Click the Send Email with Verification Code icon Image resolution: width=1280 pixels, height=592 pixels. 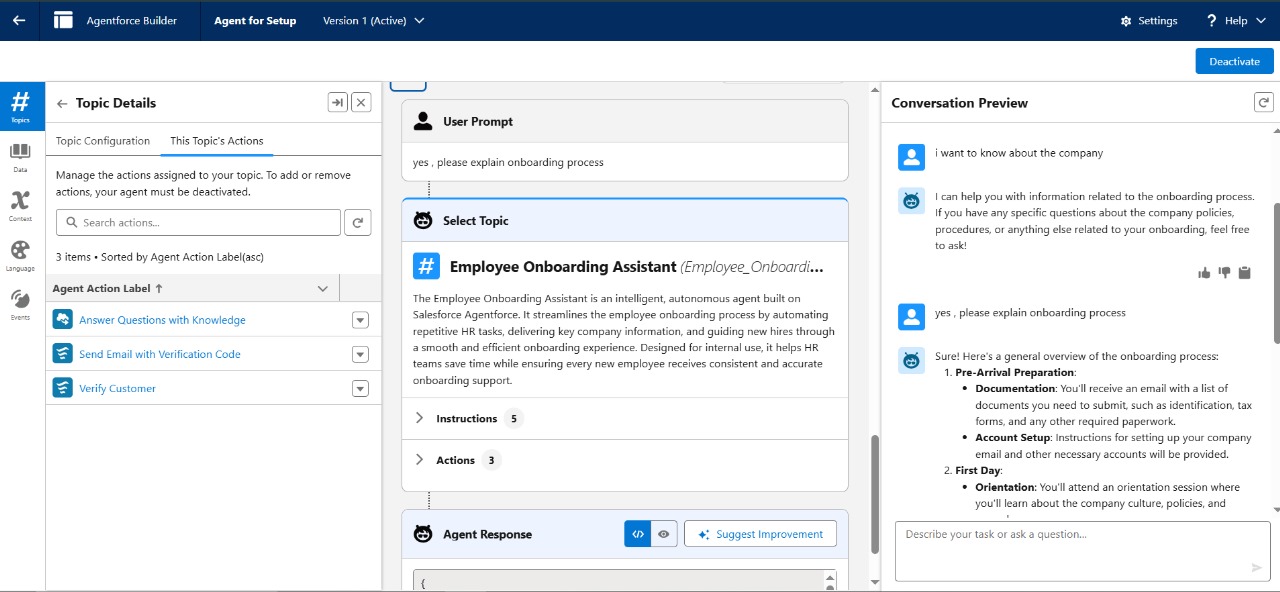point(63,354)
